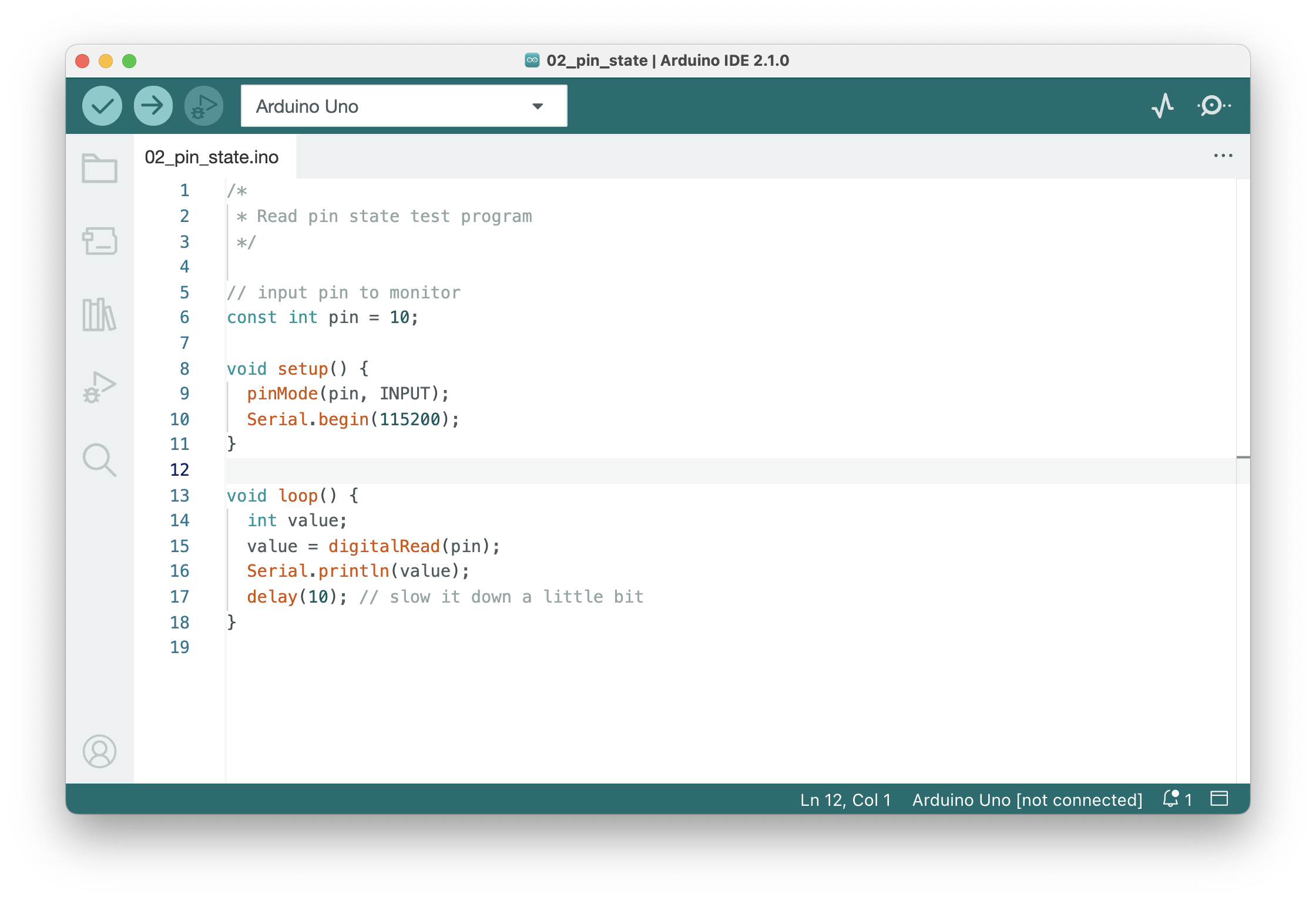Open the Debug sidebar panel
This screenshot has height=901, width=1316.
pos(99,387)
